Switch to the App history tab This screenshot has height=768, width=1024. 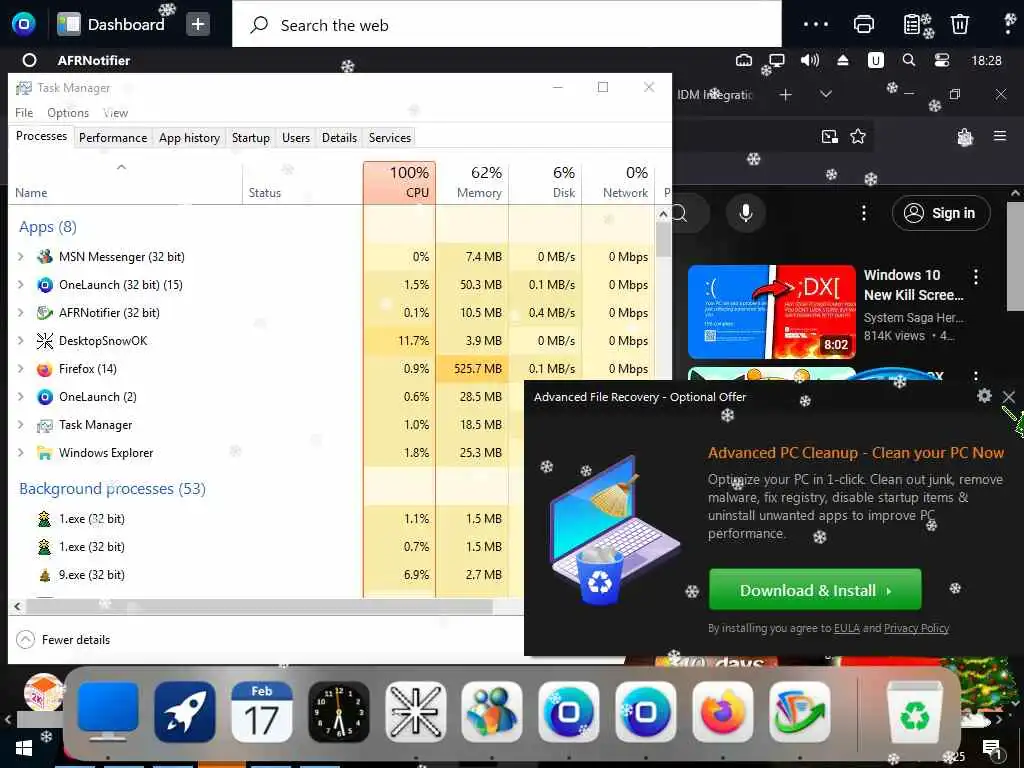(x=189, y=138)
